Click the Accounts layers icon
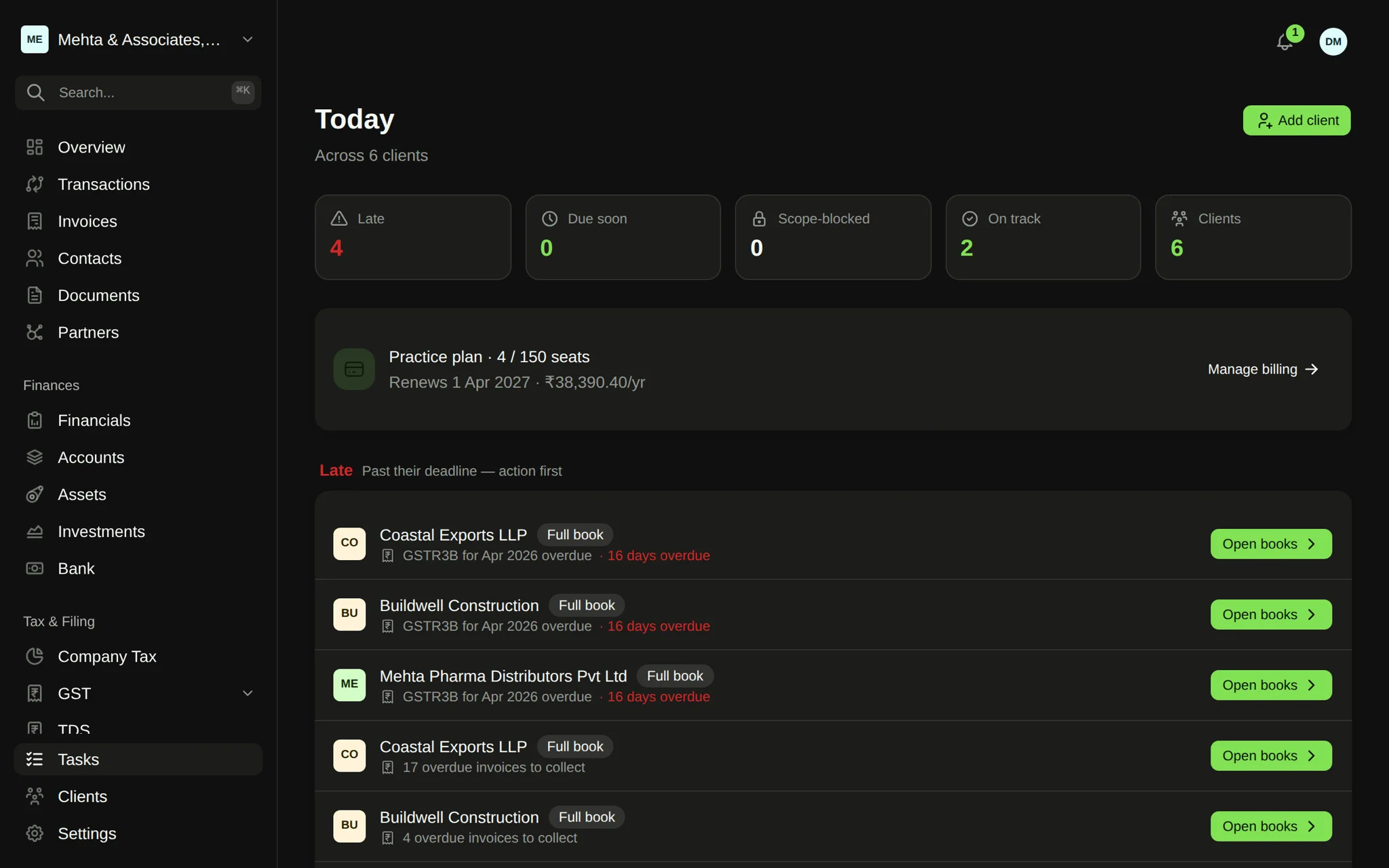 35,458
